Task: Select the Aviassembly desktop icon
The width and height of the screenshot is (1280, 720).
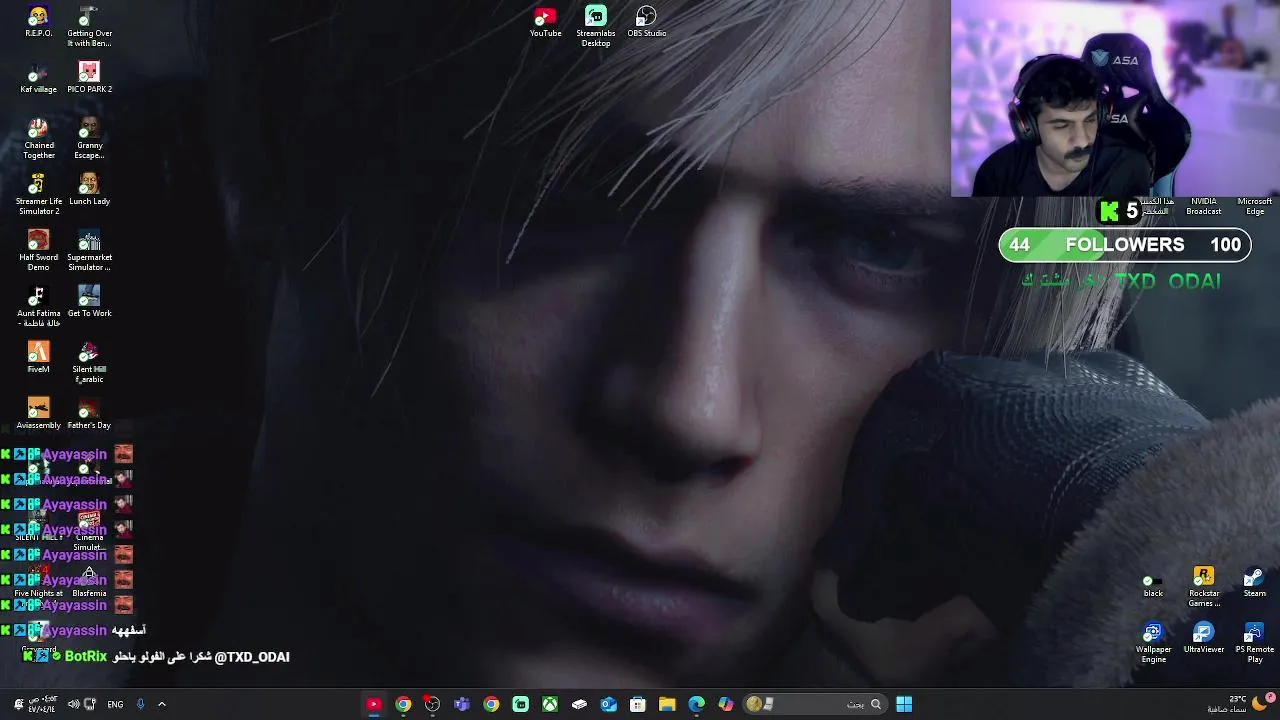Action: point(38,414)
